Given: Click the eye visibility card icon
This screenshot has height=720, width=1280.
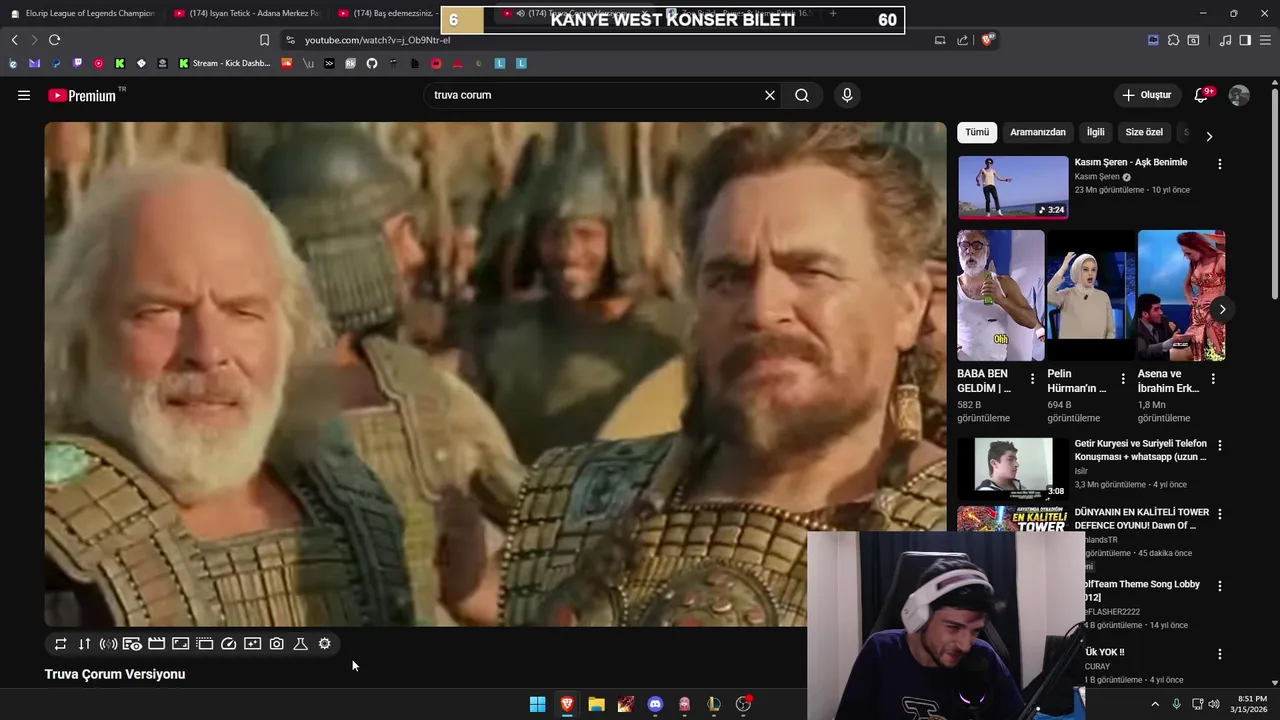Looking at the screenshot, I should pos(132,644).
